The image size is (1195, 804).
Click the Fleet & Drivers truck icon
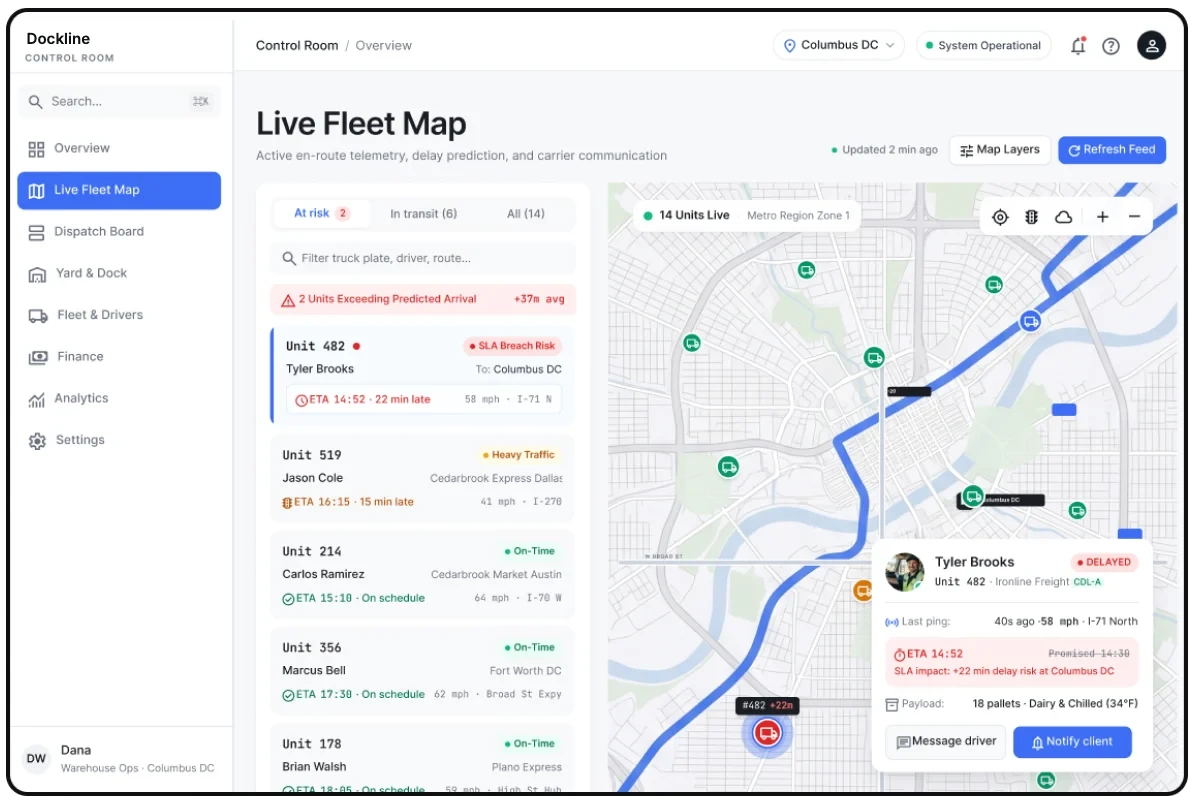coord(37,316)
